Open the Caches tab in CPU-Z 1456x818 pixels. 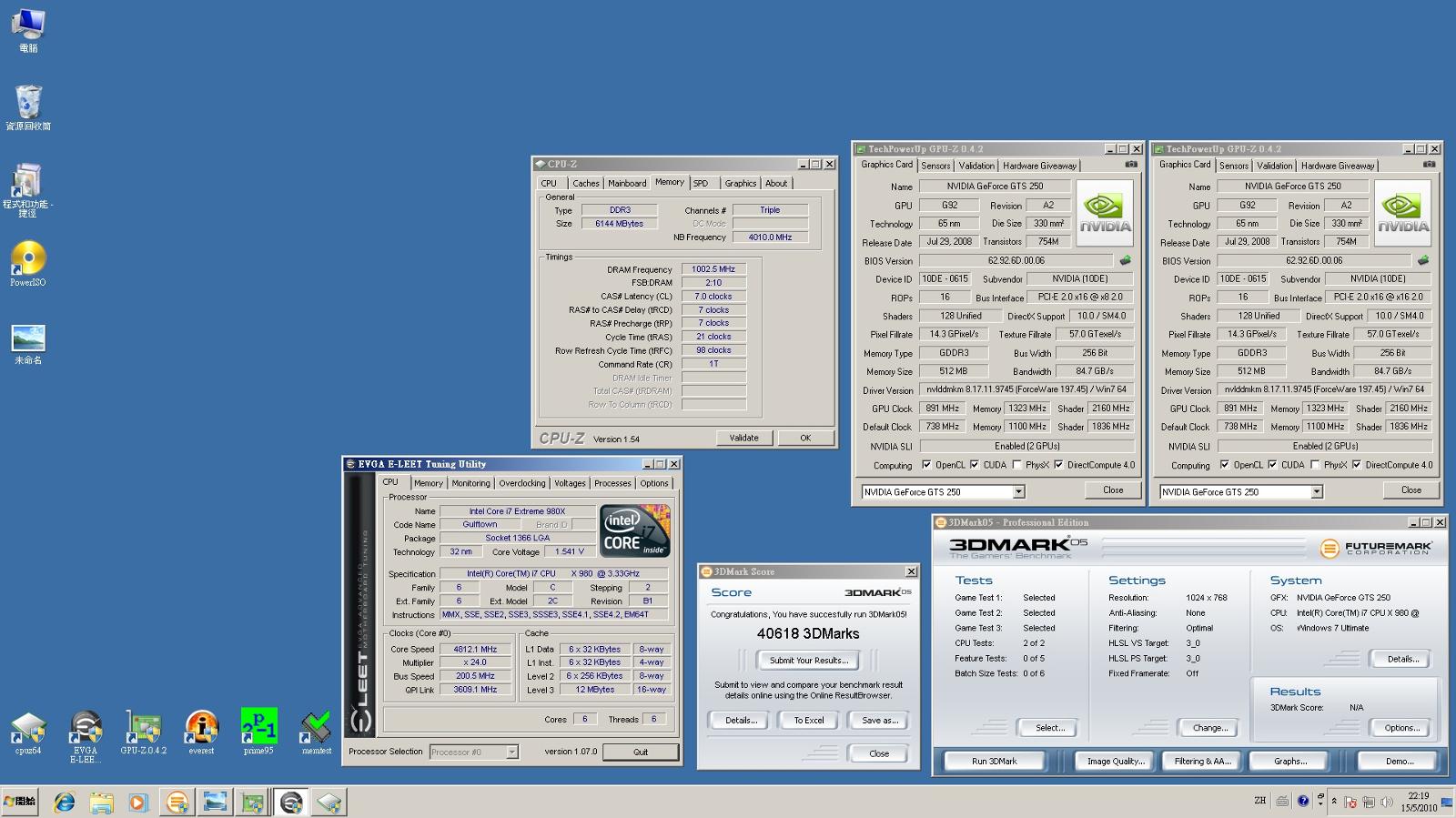pos(586,184)
